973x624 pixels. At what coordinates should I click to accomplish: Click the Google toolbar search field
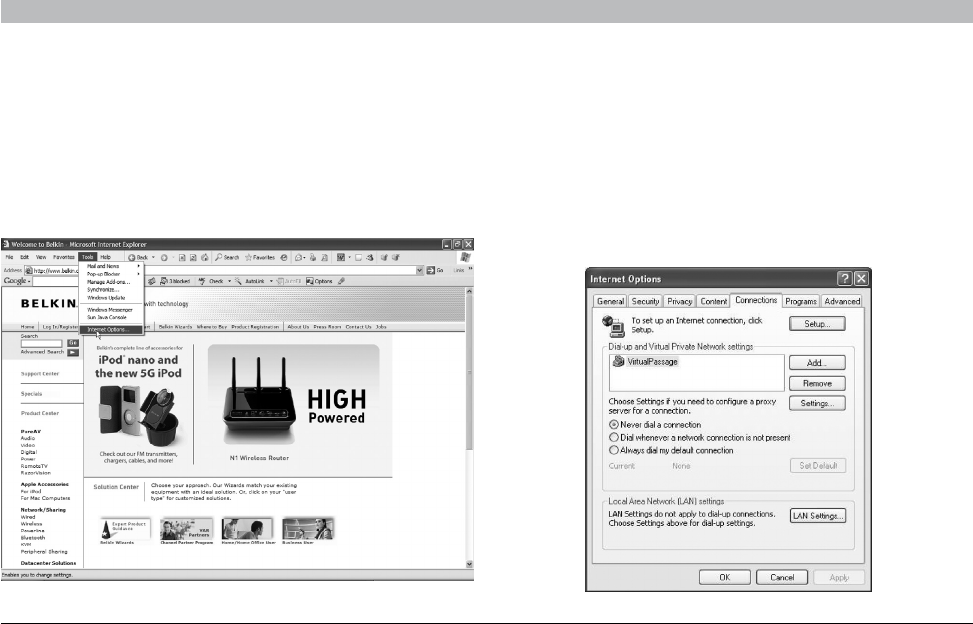56,281
